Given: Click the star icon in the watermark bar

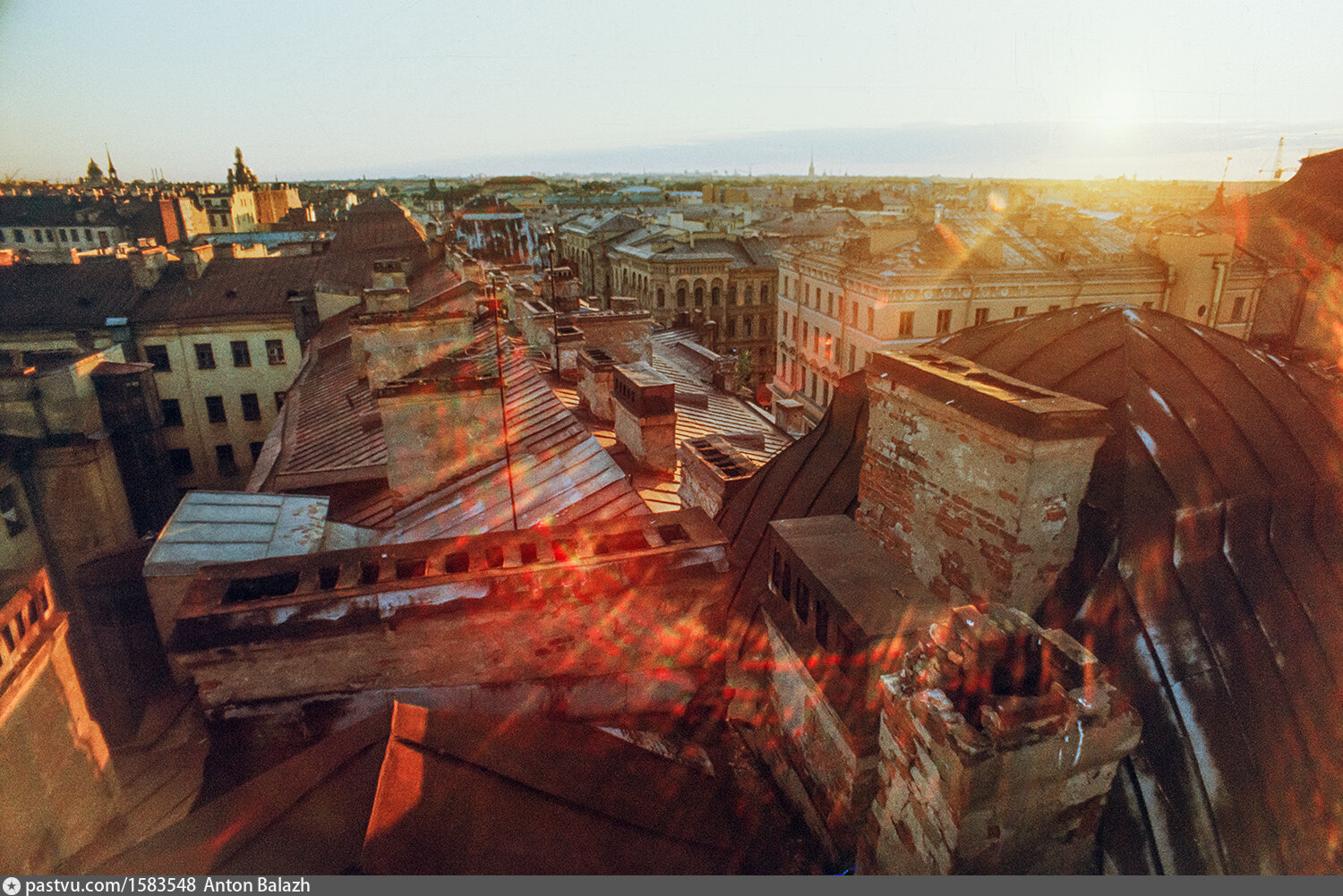Looking at the screenshot, I should coord(11,886).
